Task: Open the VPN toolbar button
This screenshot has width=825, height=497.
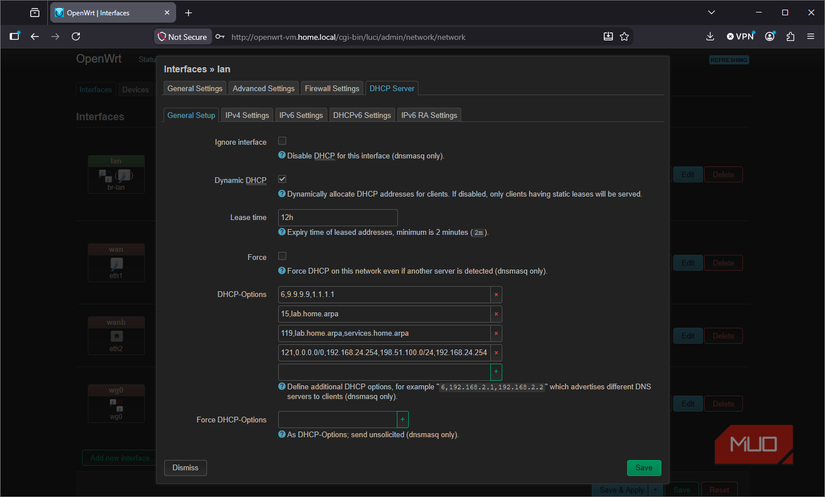Action: tap(740, 36)
